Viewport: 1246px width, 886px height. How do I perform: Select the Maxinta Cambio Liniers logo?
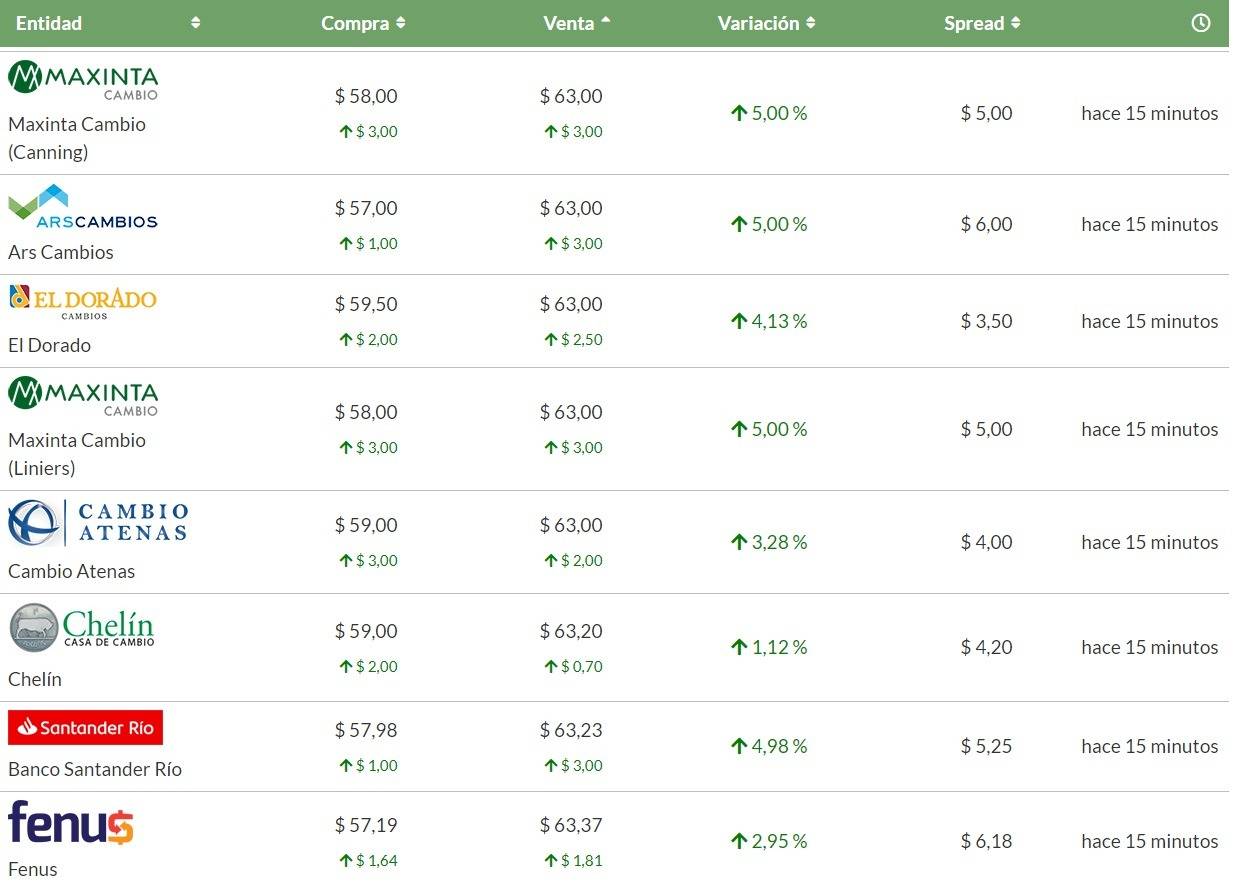(x=83, y=396)
